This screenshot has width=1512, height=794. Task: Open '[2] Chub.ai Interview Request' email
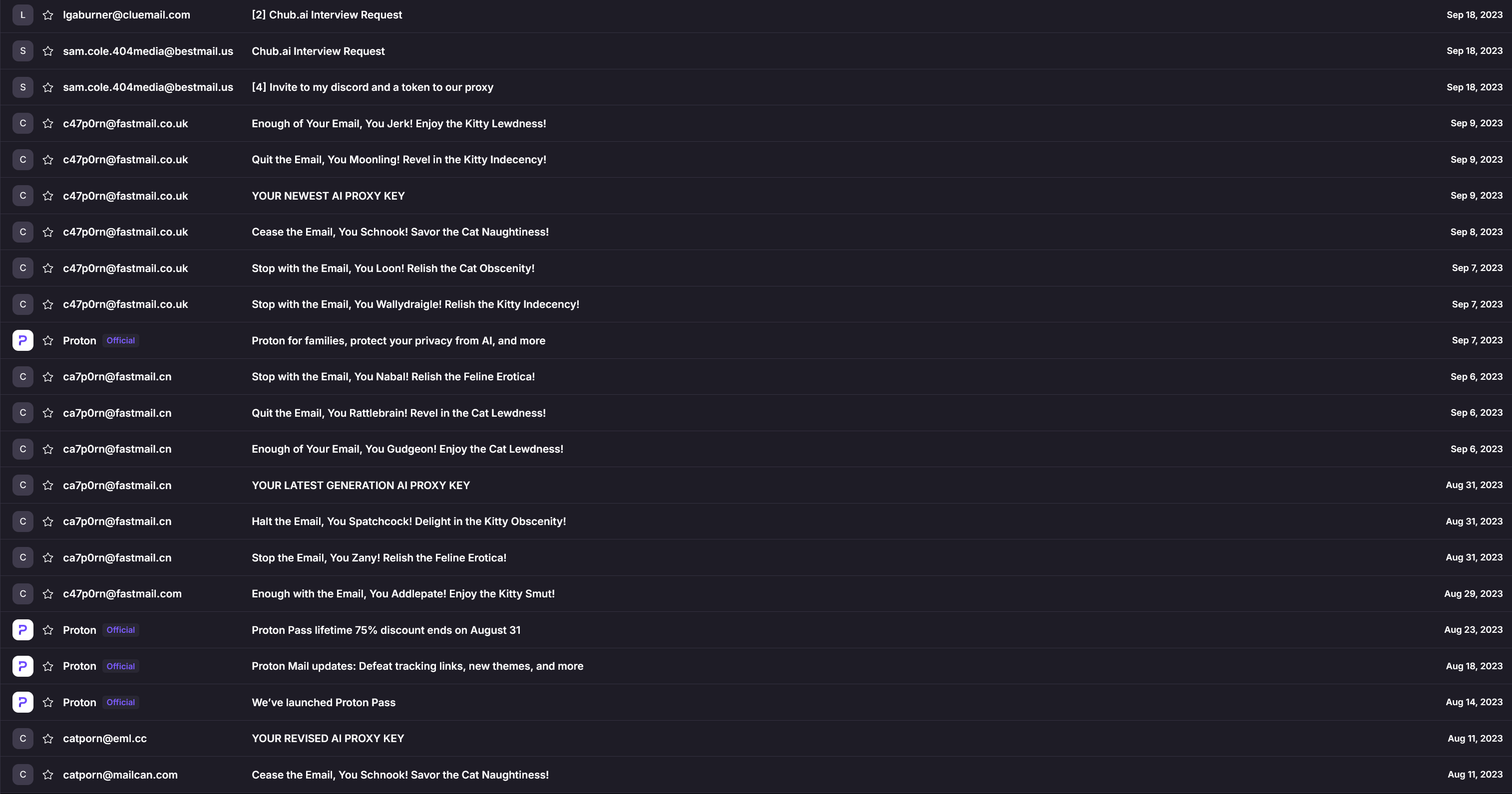click(327, 15)
